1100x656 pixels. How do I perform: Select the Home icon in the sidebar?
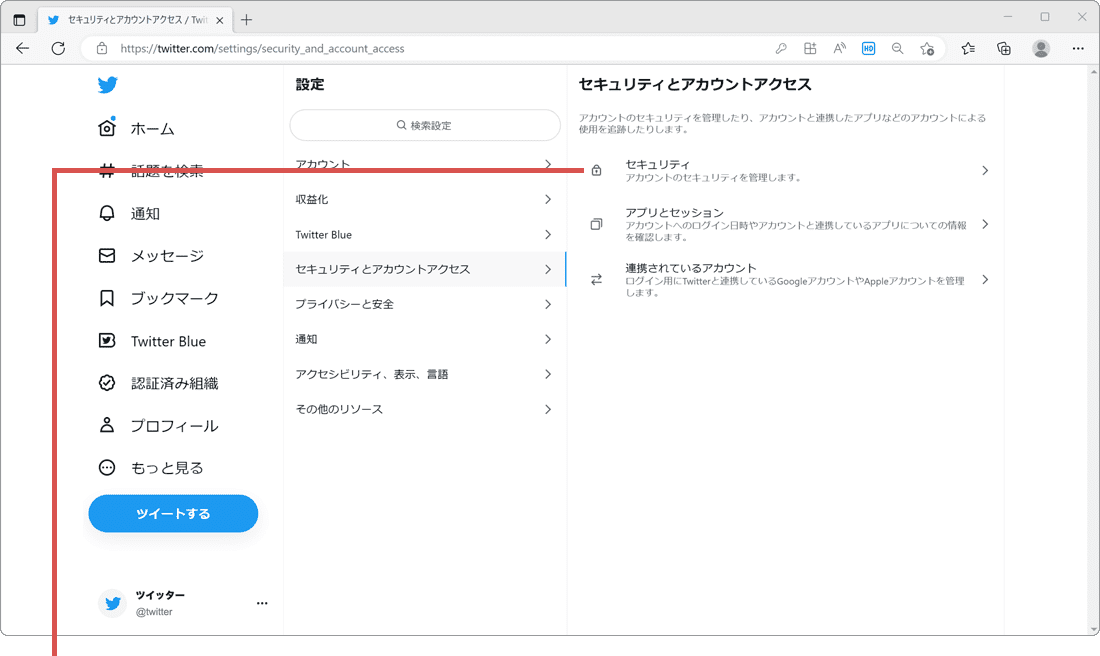coord(107,128)
